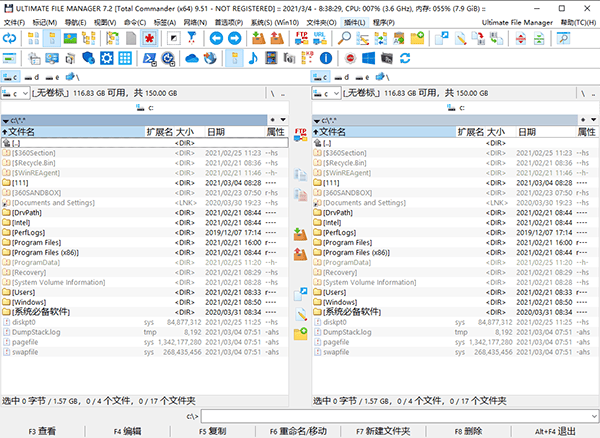Open right panel directory history dropdown arrow

(593, 120)
